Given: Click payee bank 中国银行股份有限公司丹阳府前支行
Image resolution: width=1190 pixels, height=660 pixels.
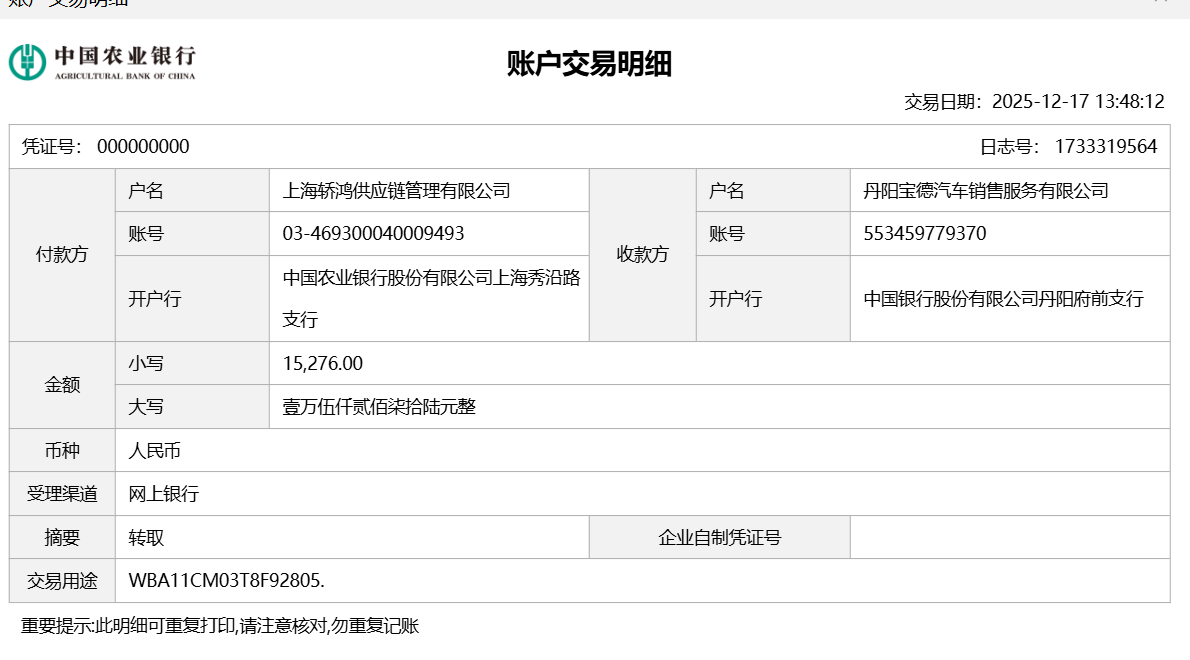Looking at the screenshot, I should coord(1003,299).
